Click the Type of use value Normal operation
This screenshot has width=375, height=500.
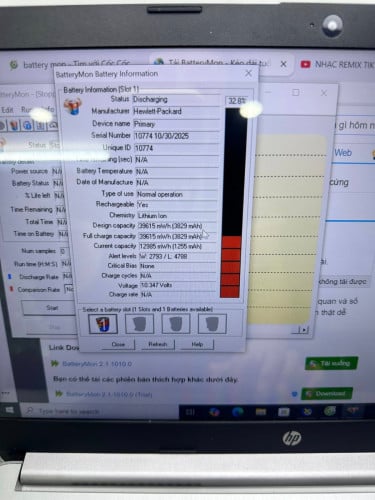pos(177,194)
